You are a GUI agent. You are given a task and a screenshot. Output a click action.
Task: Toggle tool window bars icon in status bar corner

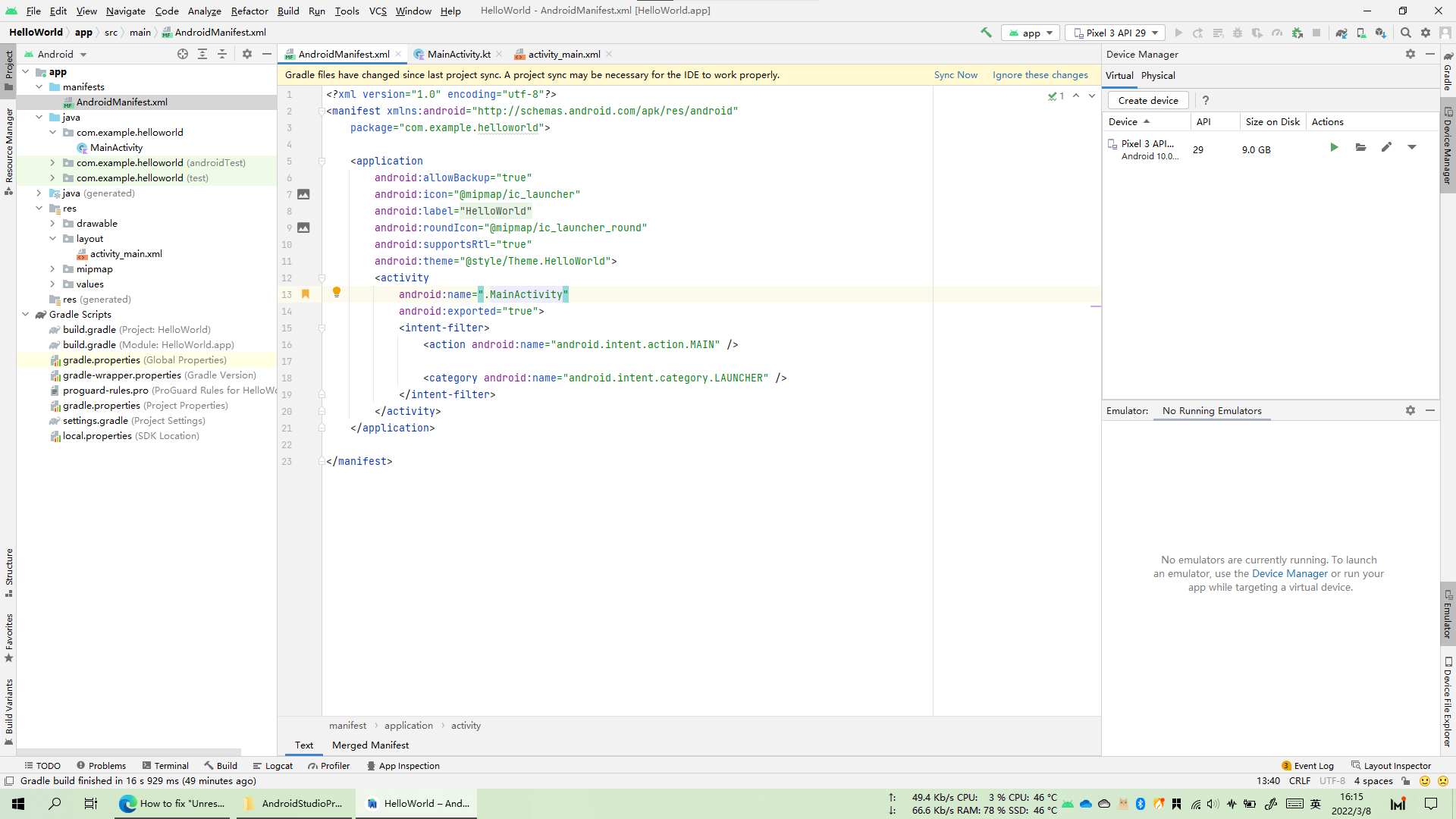pyautogui.click(x=9, y=781)
